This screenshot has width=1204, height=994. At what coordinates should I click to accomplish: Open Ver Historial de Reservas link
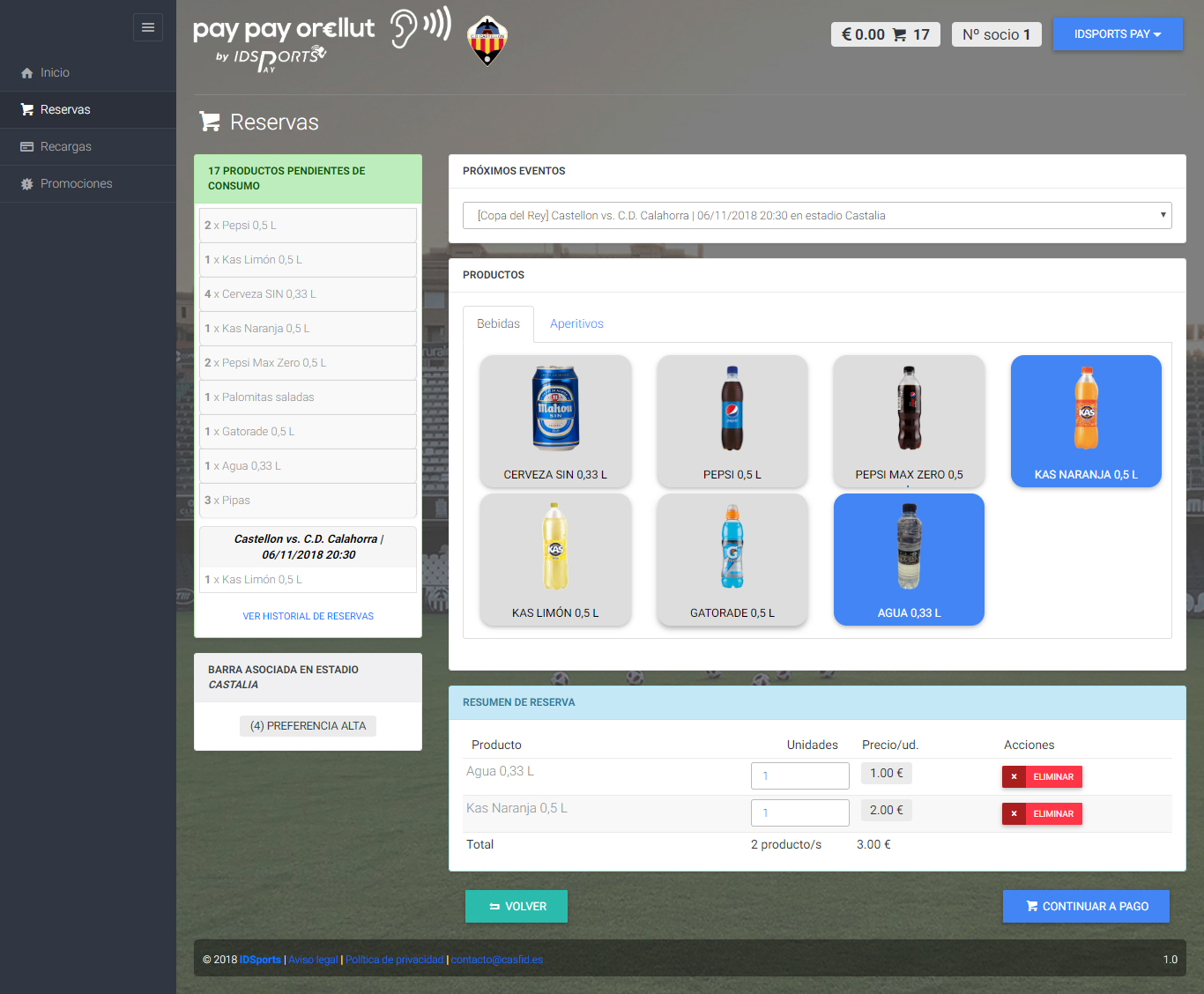(x=308, y=616)
